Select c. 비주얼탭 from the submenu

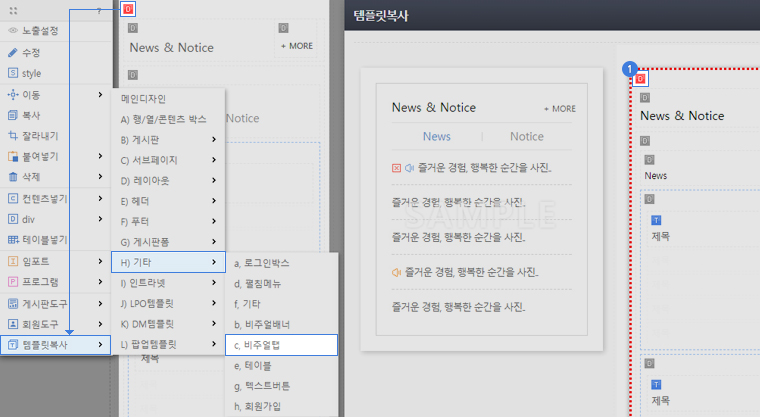(x=281, y=345)
